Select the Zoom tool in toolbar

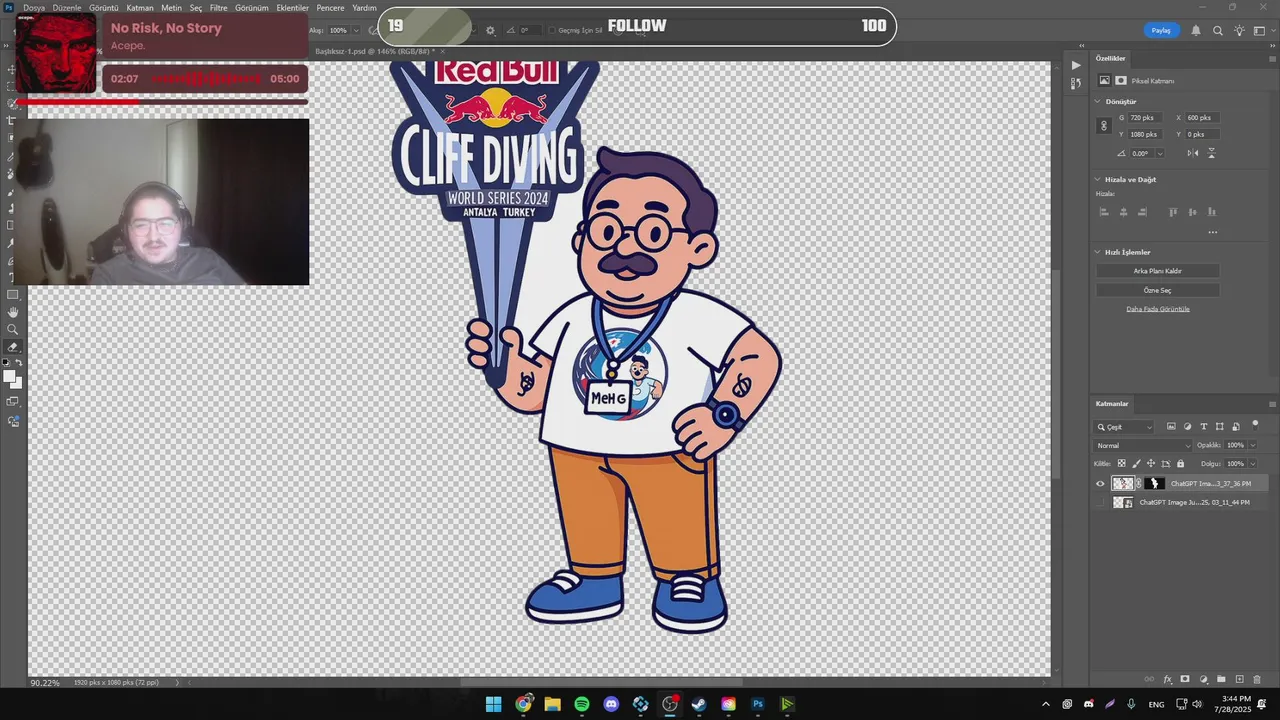(13, 330)
